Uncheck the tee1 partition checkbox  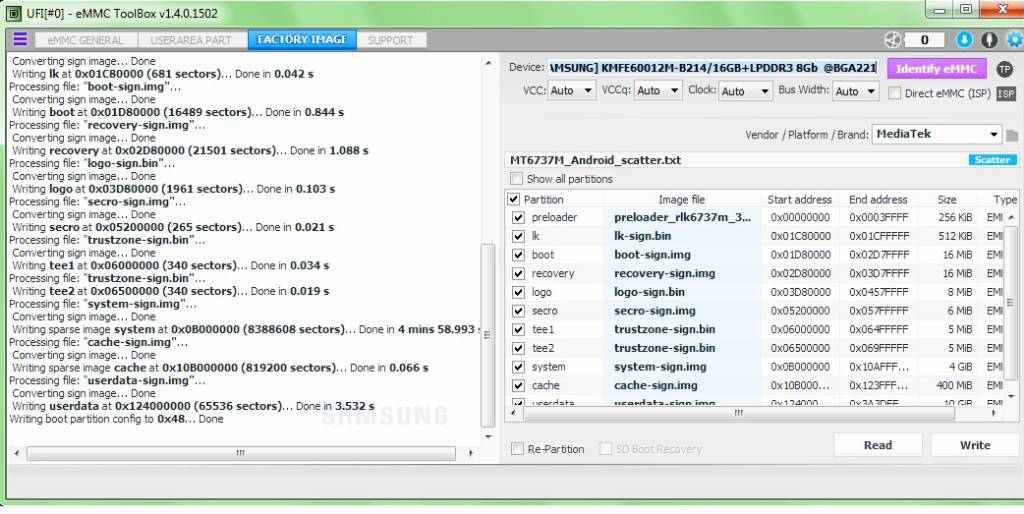tap(519, 330)
